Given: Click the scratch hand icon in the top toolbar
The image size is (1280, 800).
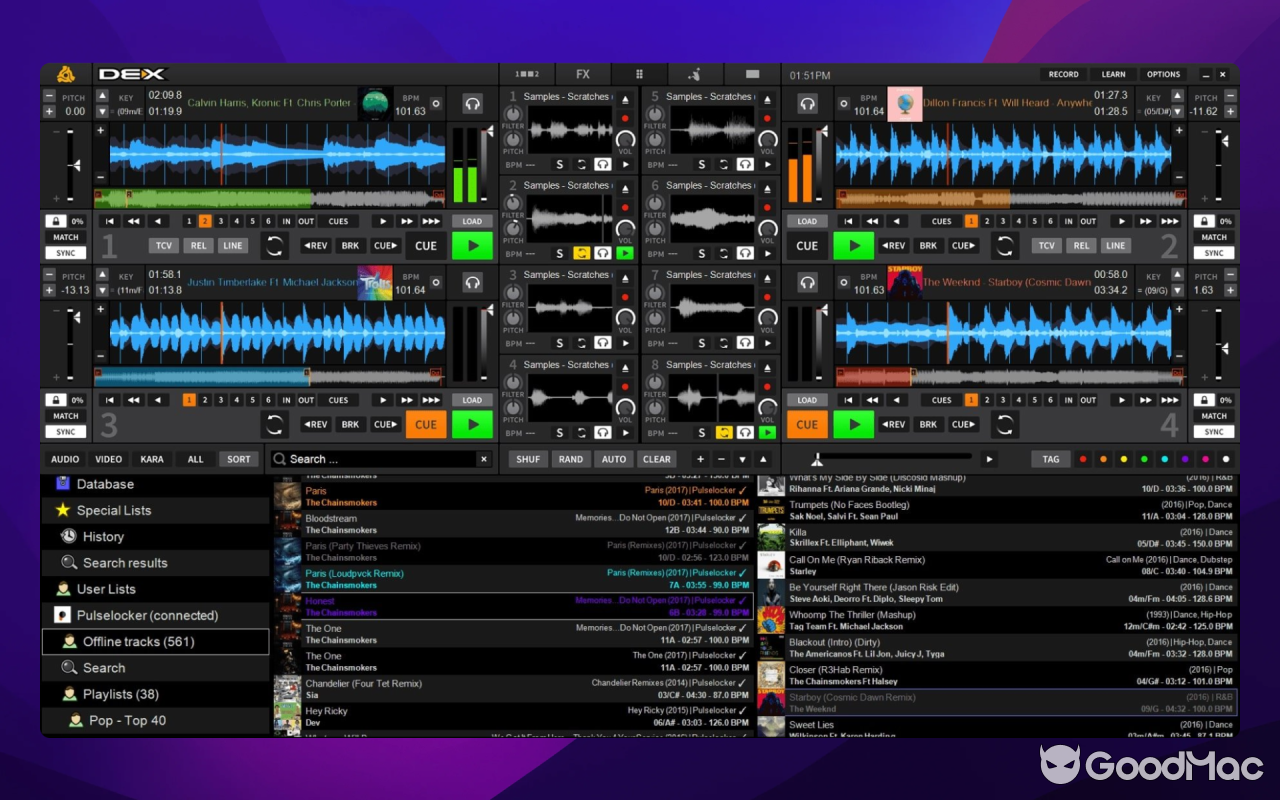Looking at the screenshot, I should tap(696, 74).
